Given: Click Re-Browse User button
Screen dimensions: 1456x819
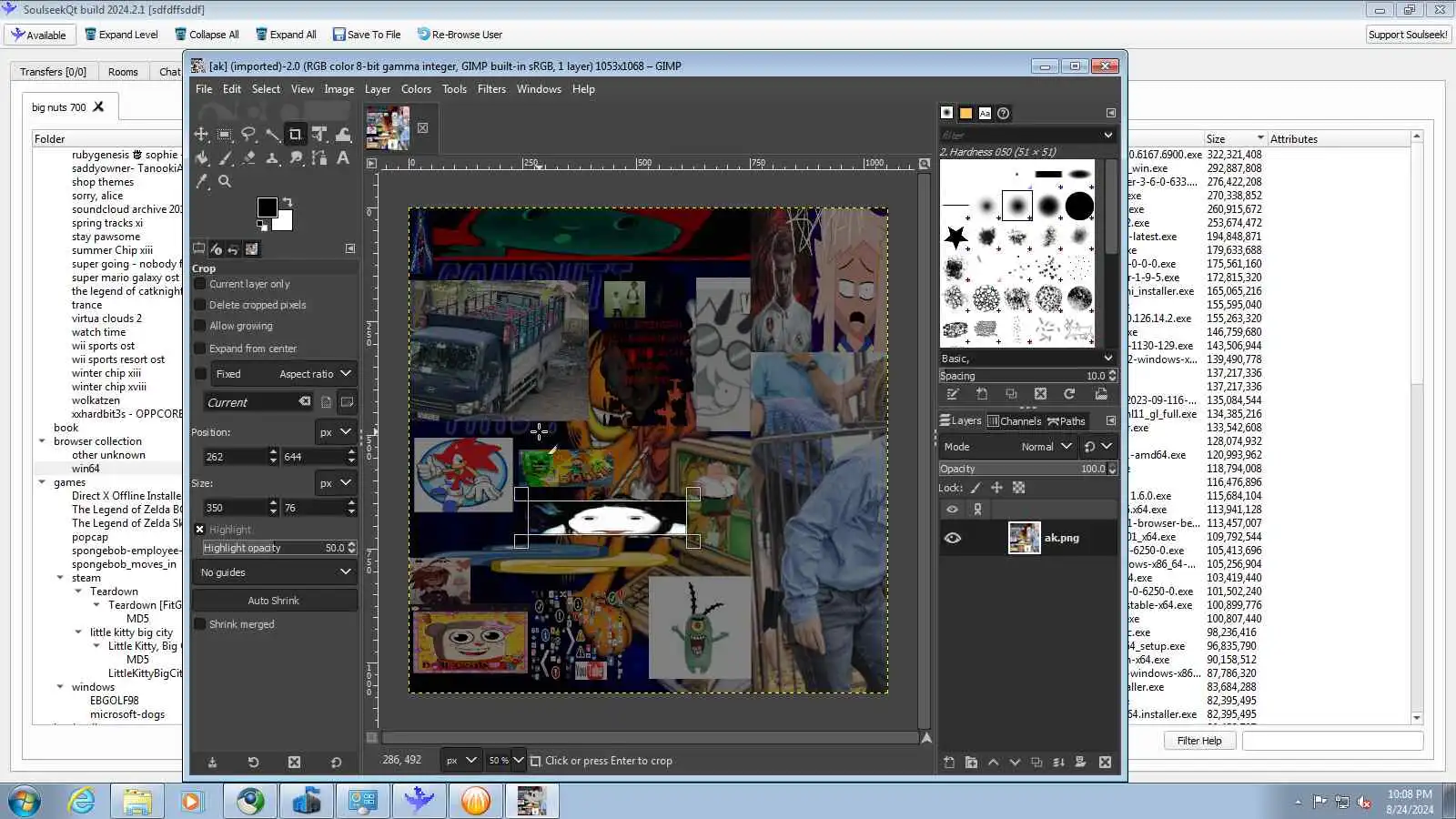Looking at the screenshot, I should tap(460, 35).
